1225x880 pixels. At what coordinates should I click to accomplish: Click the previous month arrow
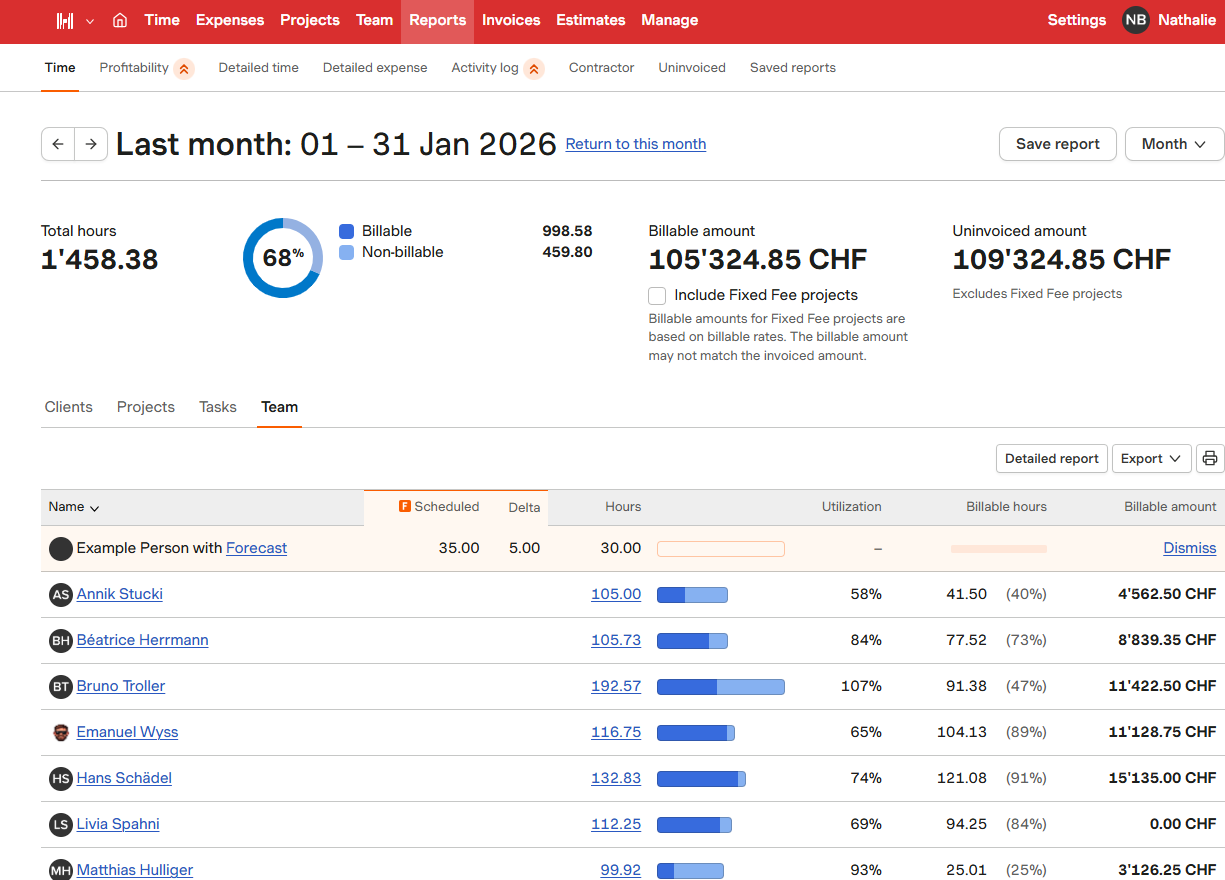coord(58,144)
